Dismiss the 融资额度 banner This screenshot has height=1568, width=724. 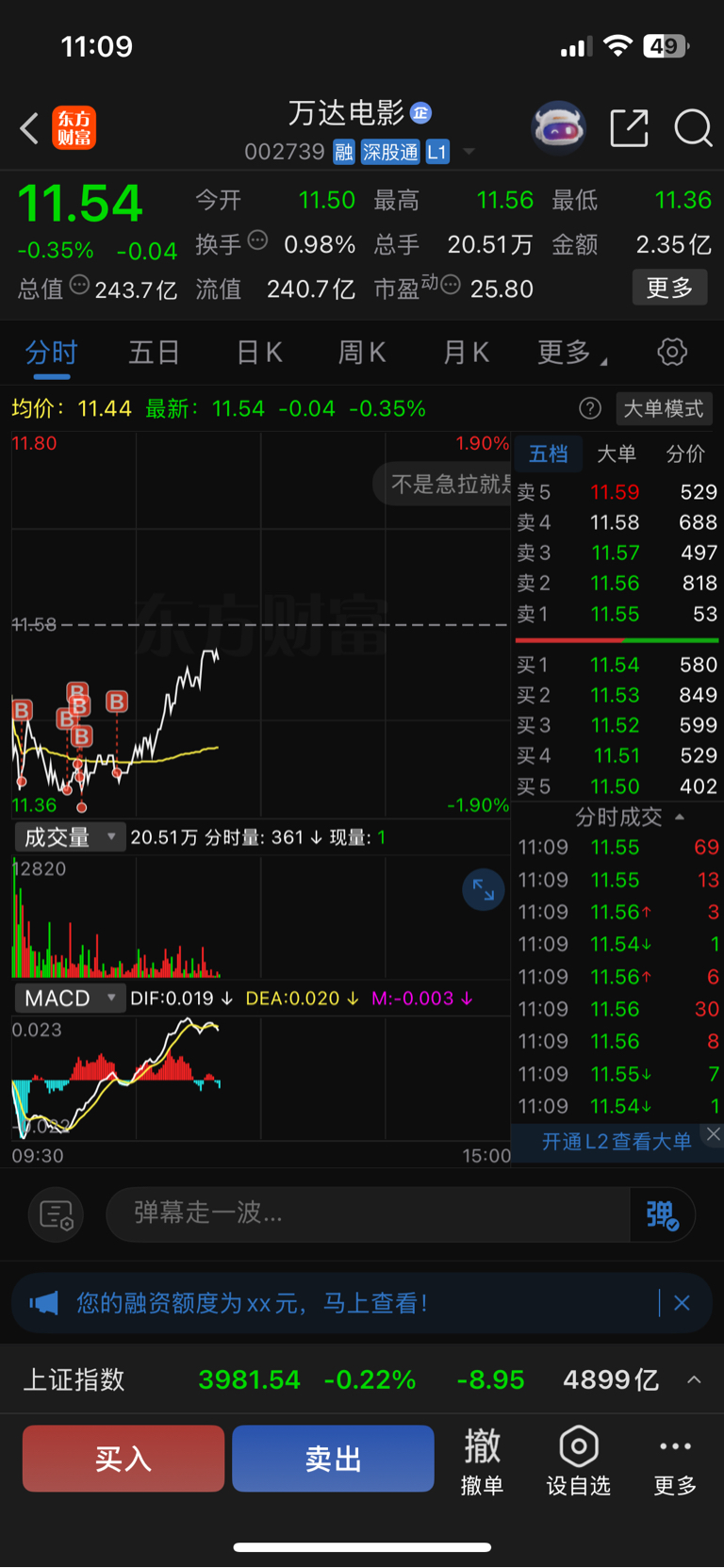pos(682,1303)
